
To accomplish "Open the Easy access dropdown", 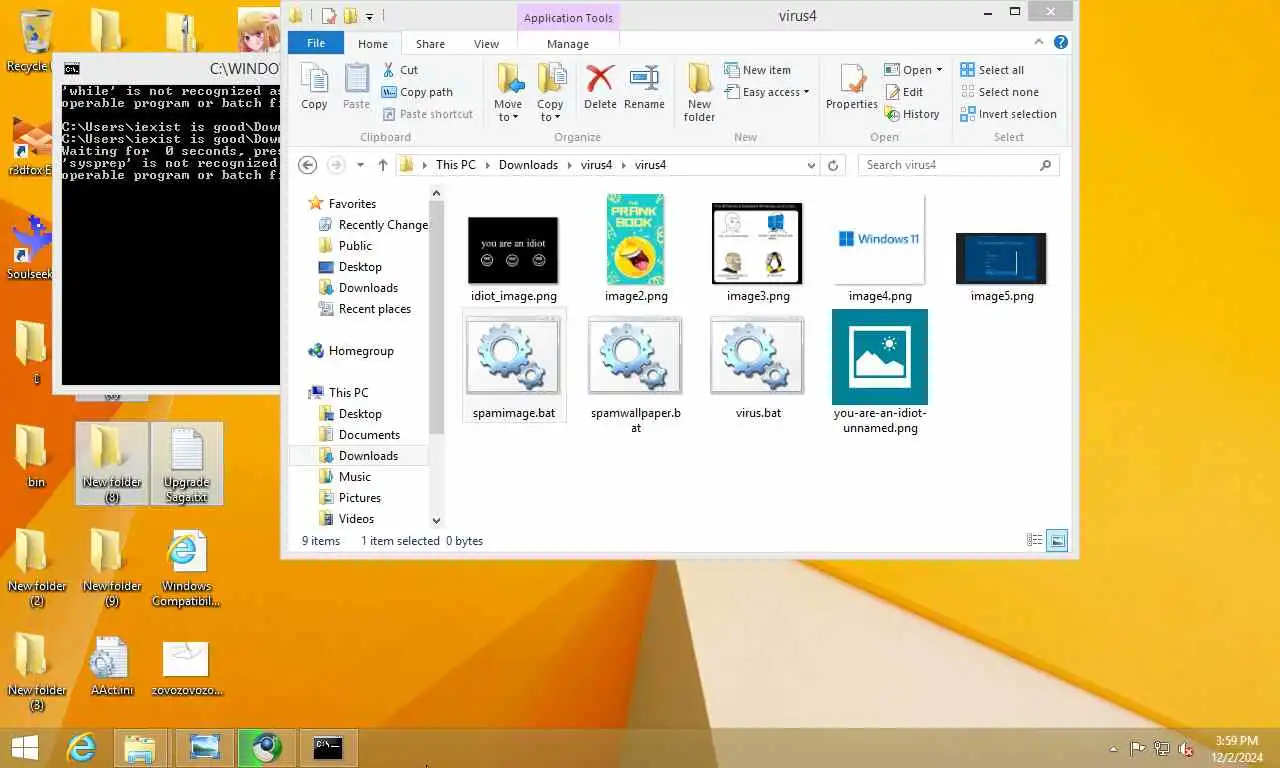I will [x=767, y=92].
